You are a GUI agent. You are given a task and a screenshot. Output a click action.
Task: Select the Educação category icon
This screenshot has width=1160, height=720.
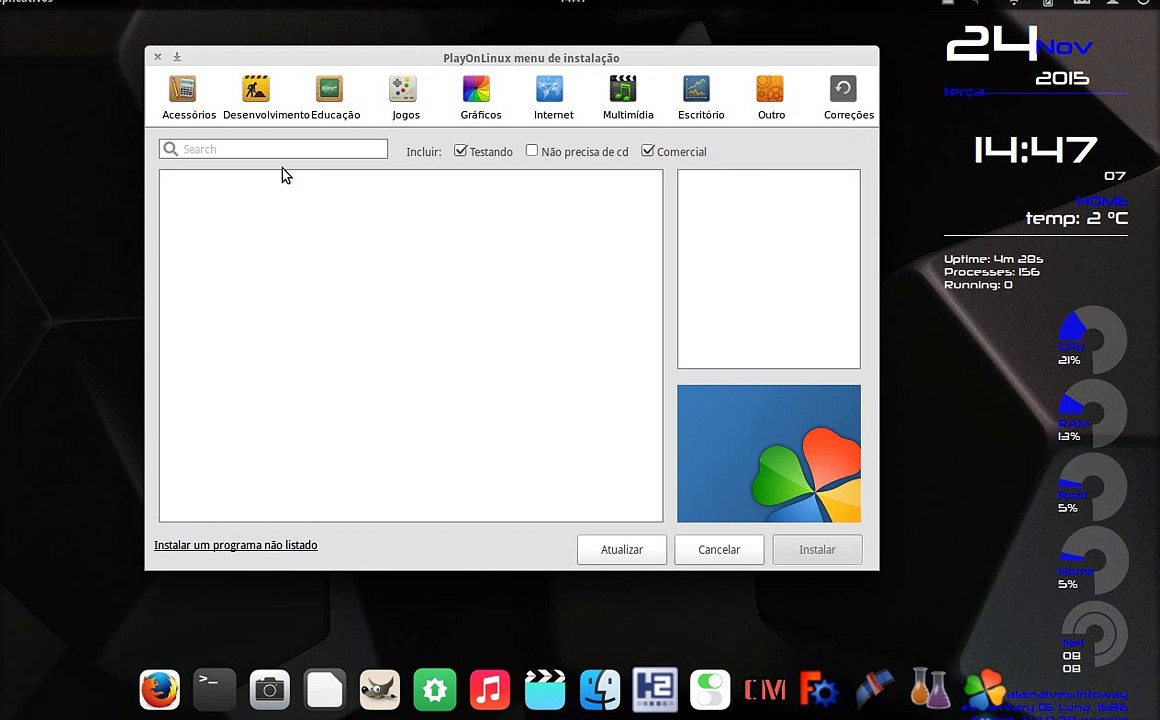[x=329, y=90]
